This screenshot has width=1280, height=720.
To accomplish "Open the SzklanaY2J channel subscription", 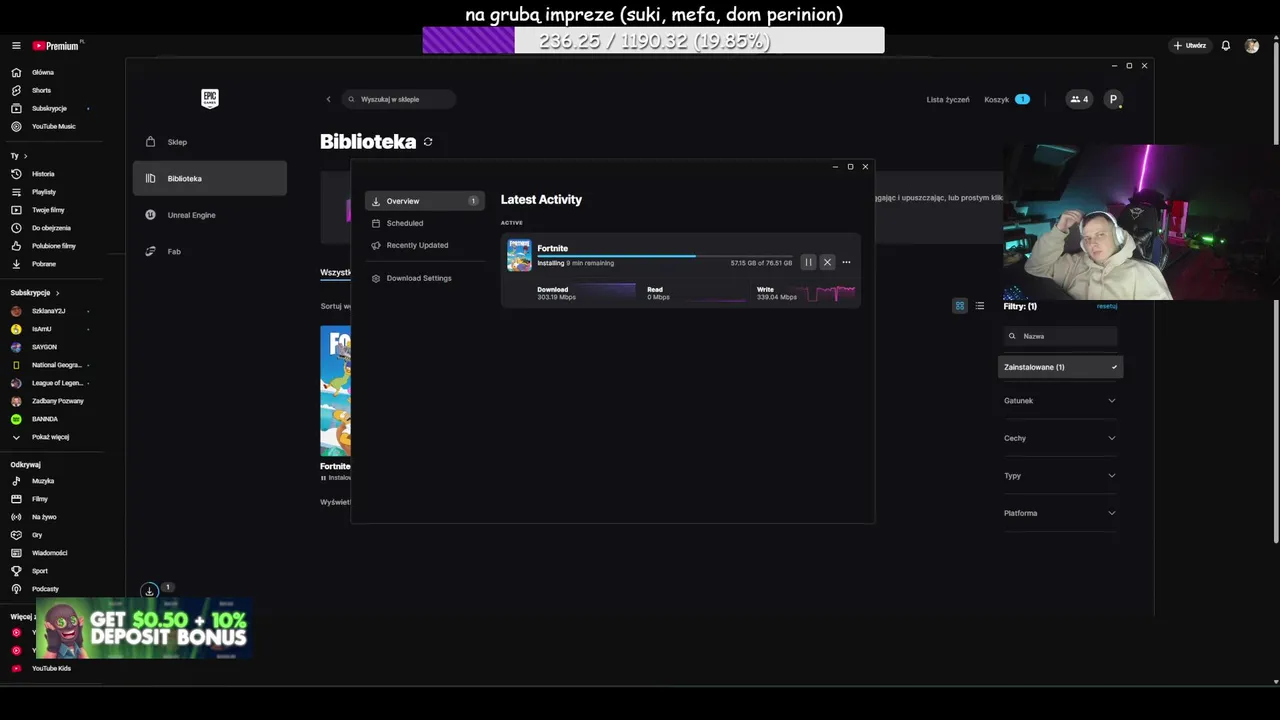I will [x=50, y=311].
